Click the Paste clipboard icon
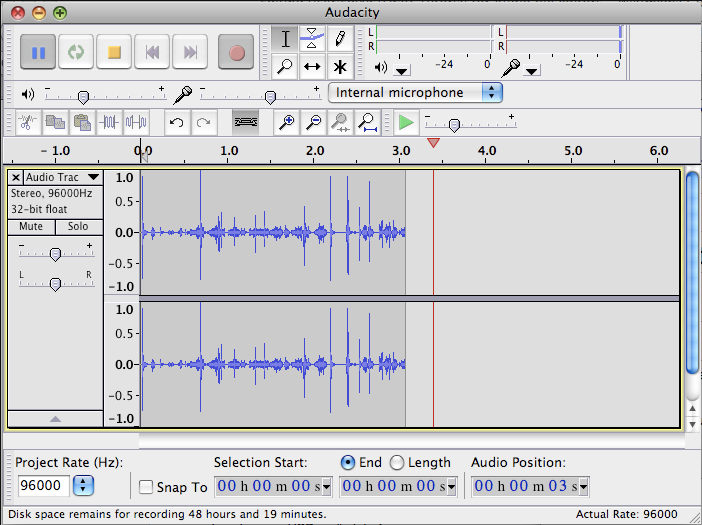This screenshot has width=702, height=525. click(x=82, y=122)
